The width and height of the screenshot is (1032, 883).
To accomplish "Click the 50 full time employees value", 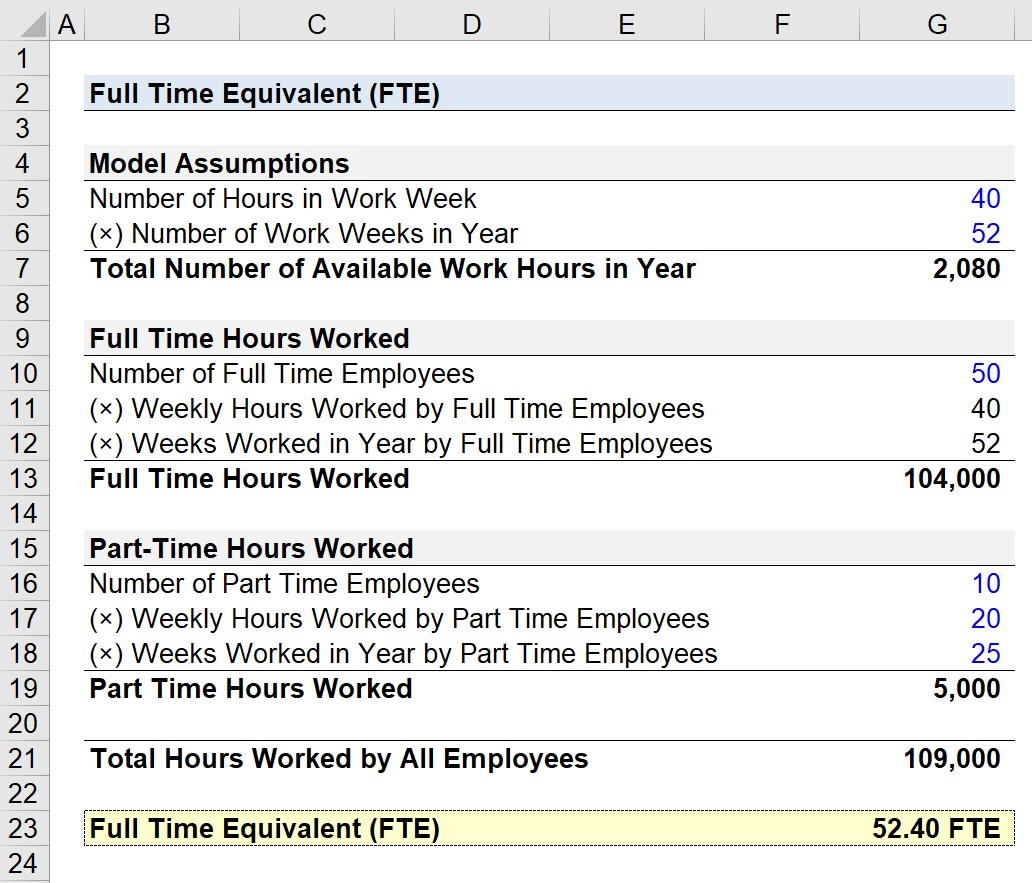I will [x=937, y=374].
